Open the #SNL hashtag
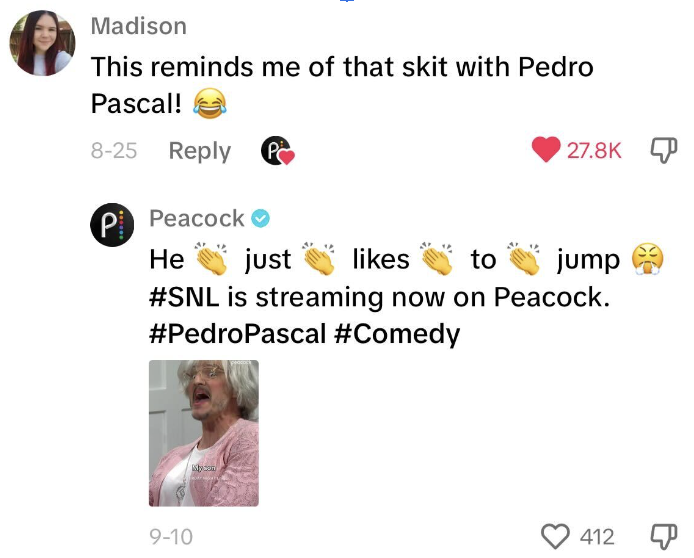The image size is (694, 558). tap(184, 296)
